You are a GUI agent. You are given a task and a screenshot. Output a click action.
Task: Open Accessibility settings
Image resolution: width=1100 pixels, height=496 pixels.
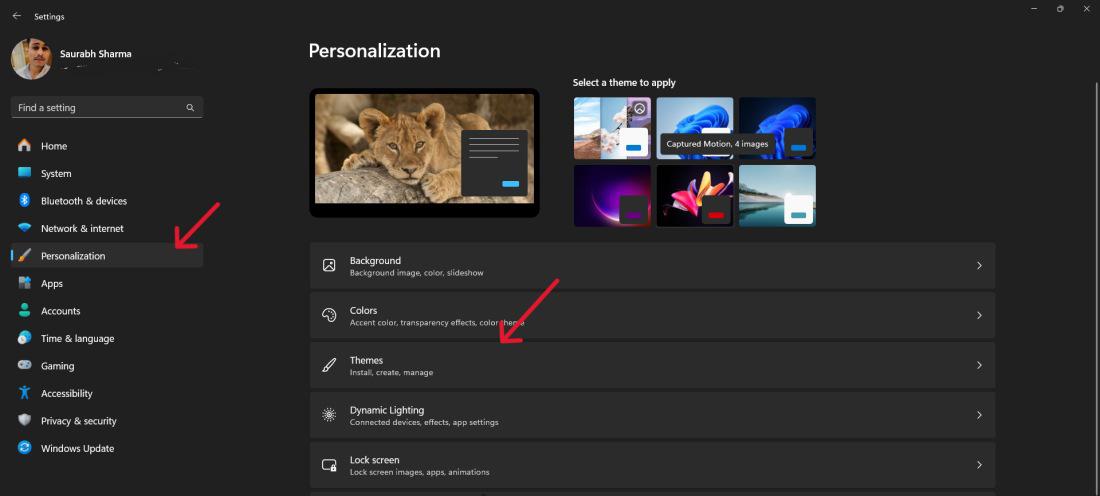[107, 393]
